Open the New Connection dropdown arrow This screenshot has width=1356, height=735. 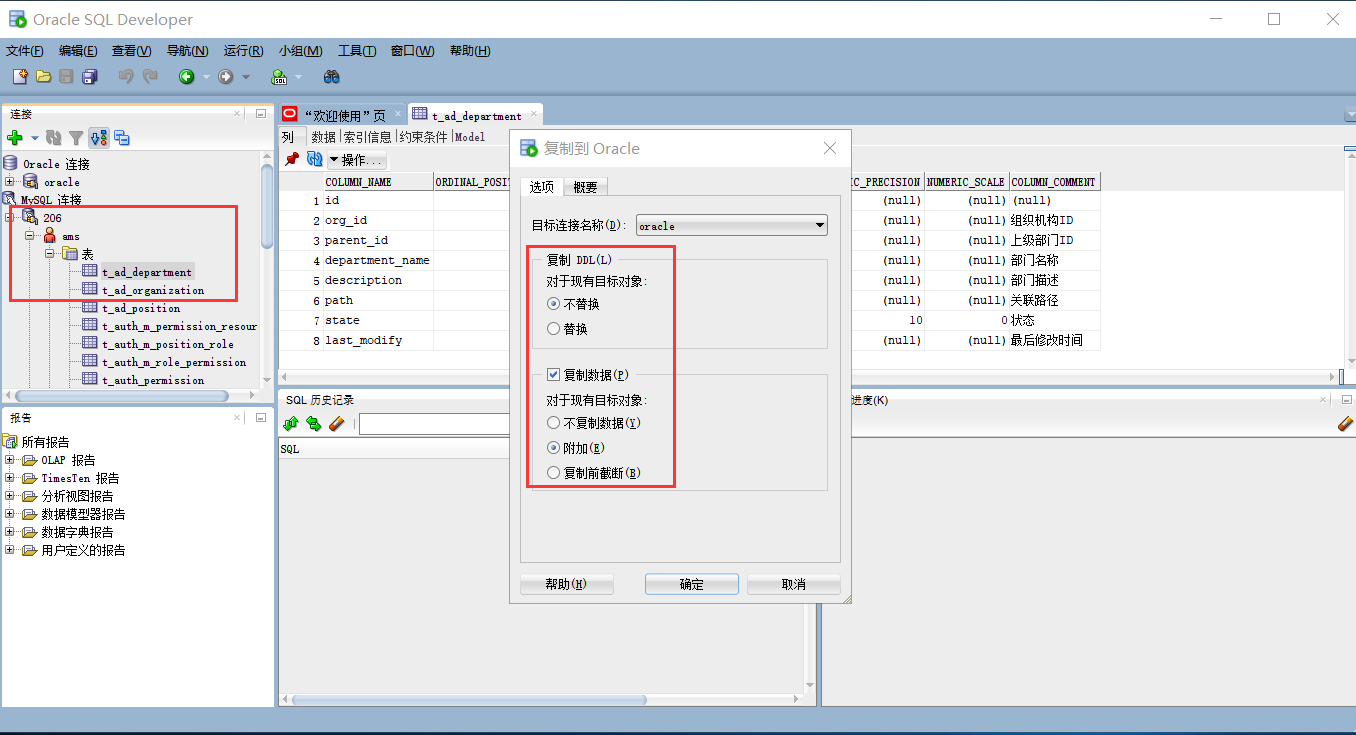click(x=34, y=138)
